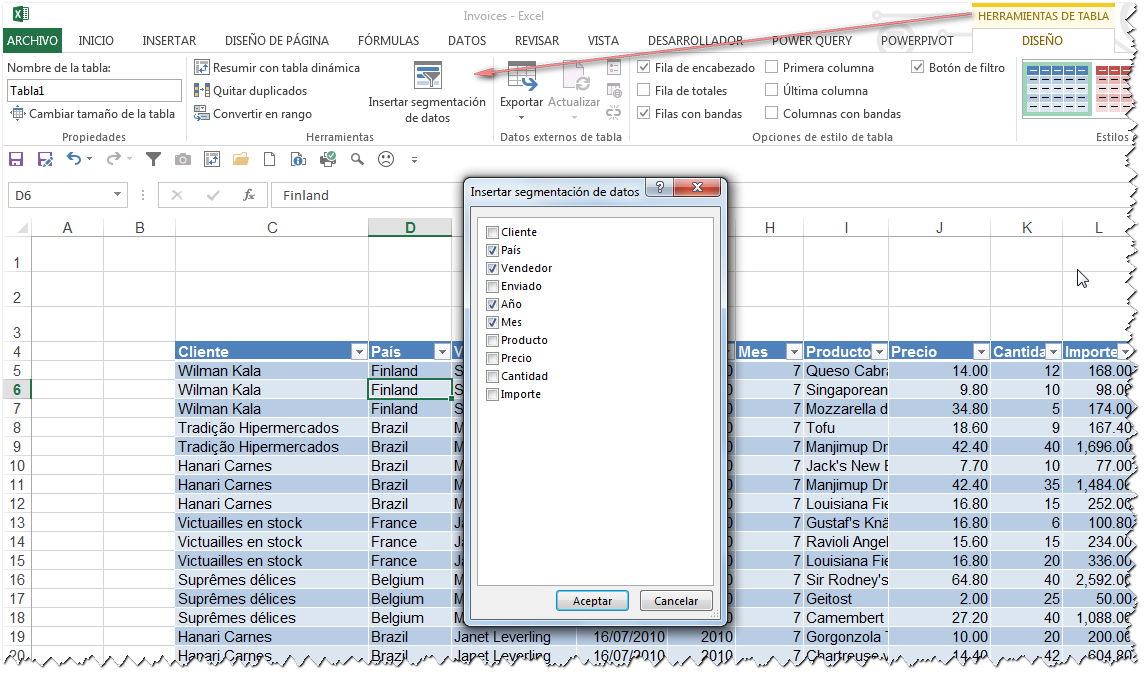Screen dimensions: 1147x676
Task: Click the Guardar icon in Quick Access
Action: click(x=15, y=159)
